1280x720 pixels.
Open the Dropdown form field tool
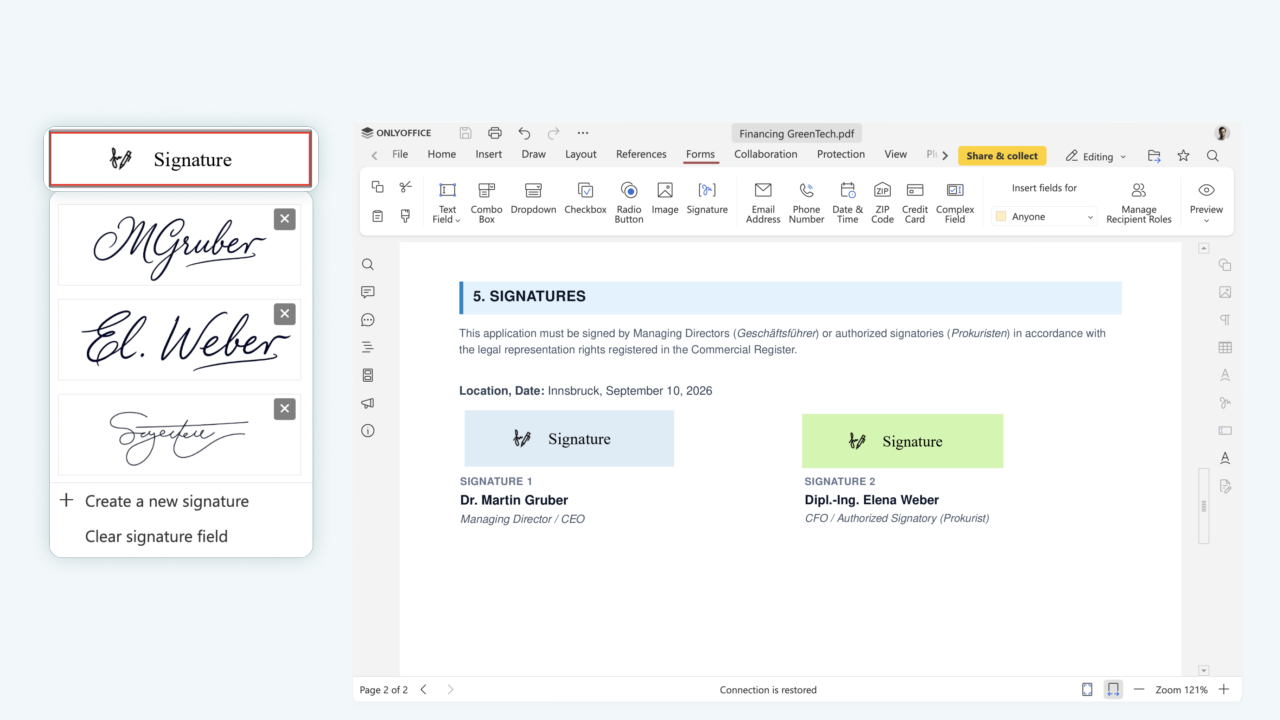click(533, 198)
